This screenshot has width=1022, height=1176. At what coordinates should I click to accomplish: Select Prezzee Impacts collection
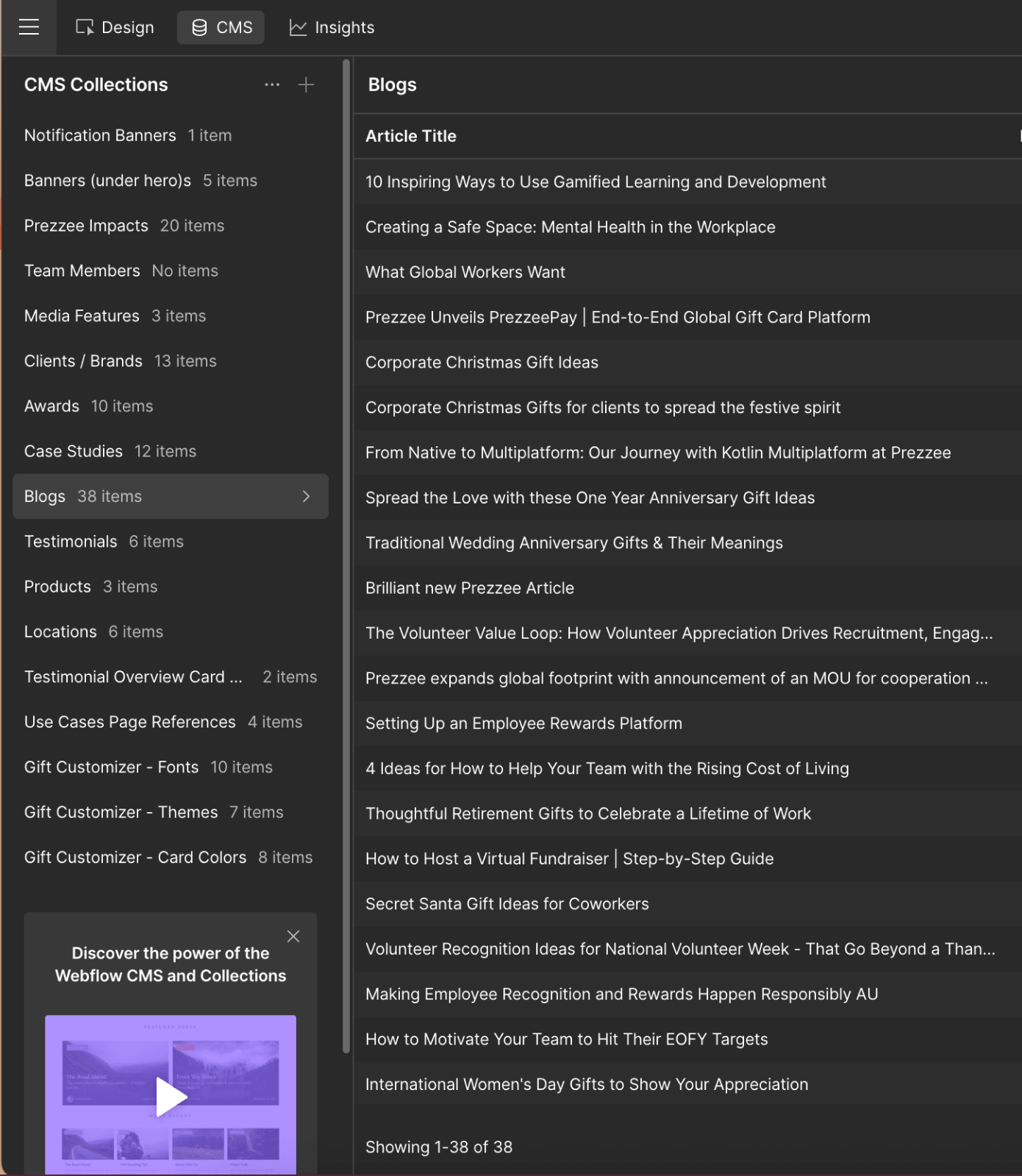coord(171,226)
